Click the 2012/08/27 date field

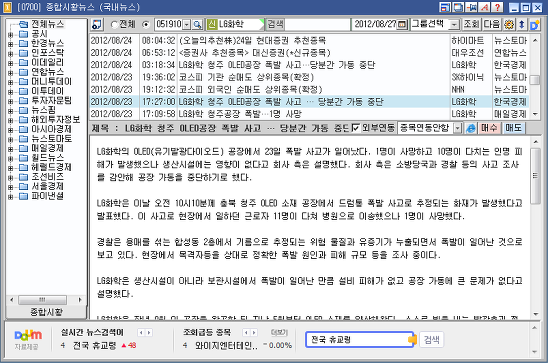(x=375, y=24)
